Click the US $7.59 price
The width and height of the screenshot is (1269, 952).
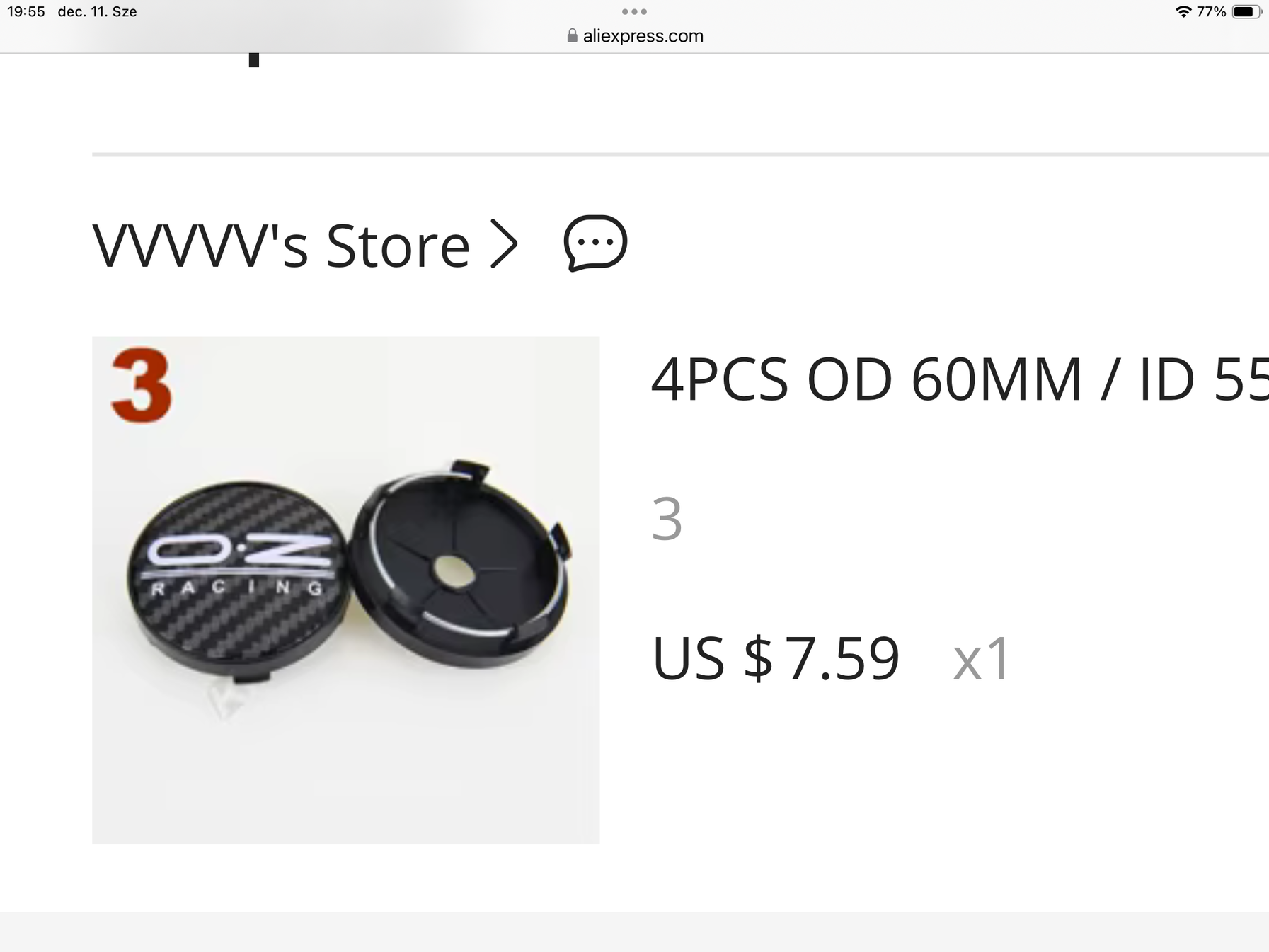pos(775,659)
